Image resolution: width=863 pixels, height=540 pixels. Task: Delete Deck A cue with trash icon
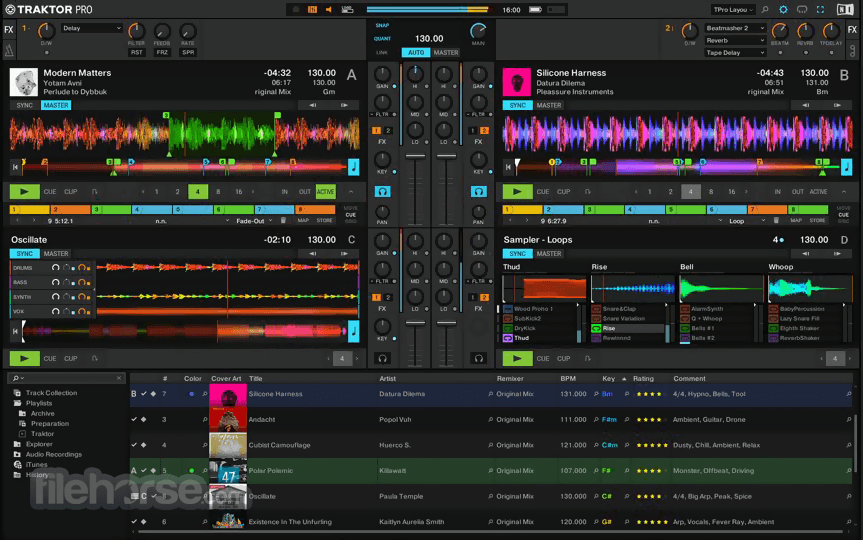(x=283, y=220)
